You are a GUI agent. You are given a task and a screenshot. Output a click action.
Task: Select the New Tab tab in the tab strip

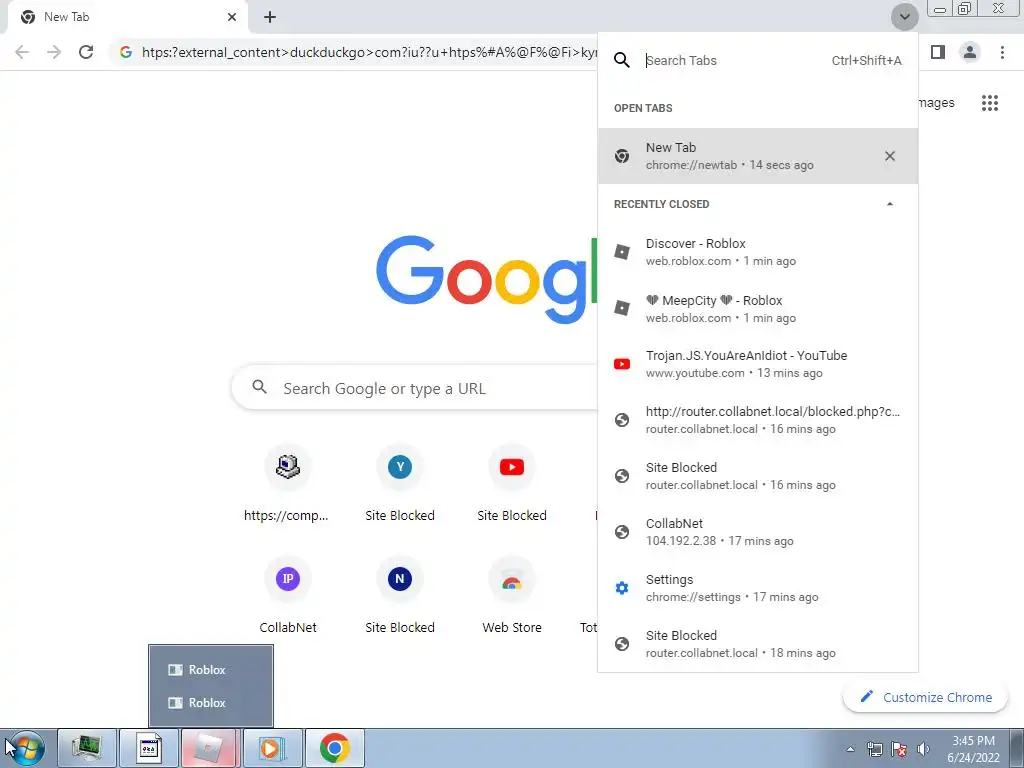pyautogui.click(x=127, y=17)
